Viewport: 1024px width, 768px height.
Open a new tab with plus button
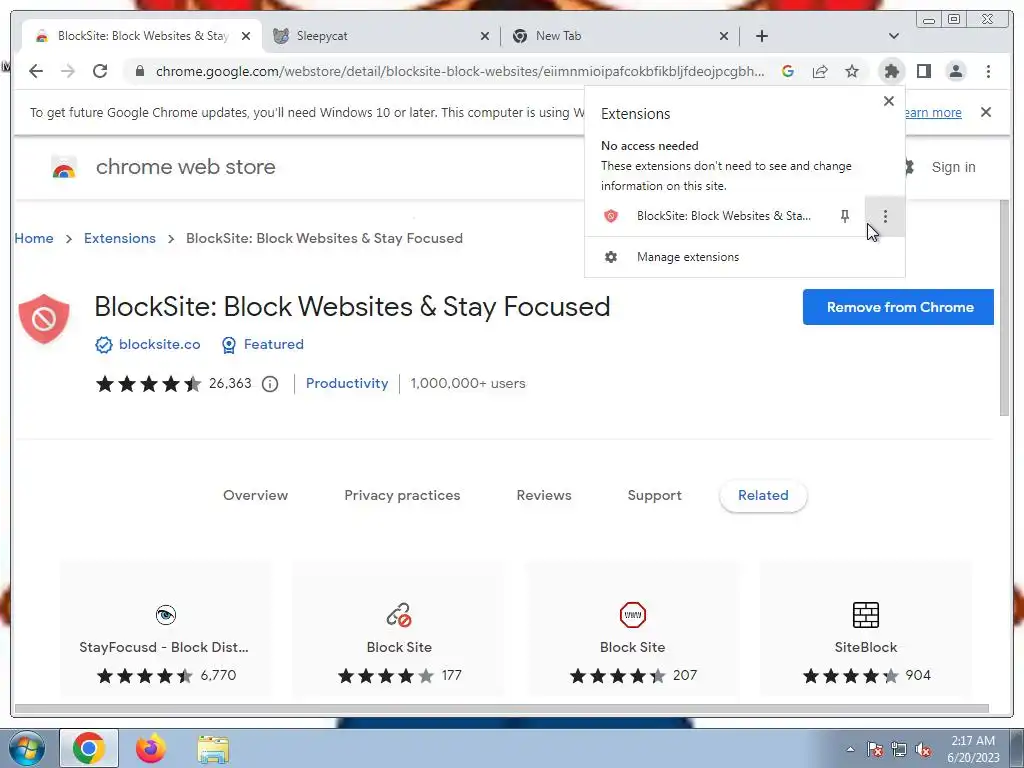(x=761, y=36)
